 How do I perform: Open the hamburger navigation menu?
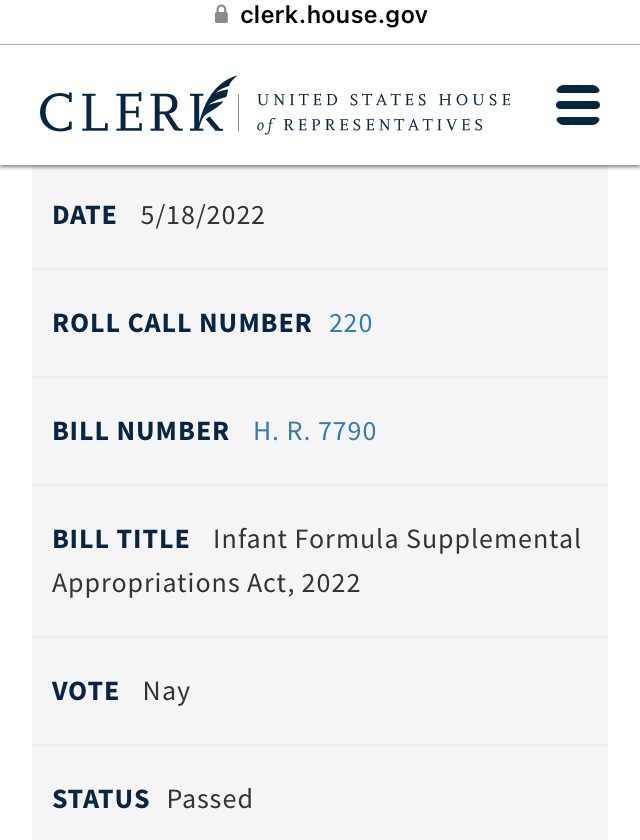point(578,105)
